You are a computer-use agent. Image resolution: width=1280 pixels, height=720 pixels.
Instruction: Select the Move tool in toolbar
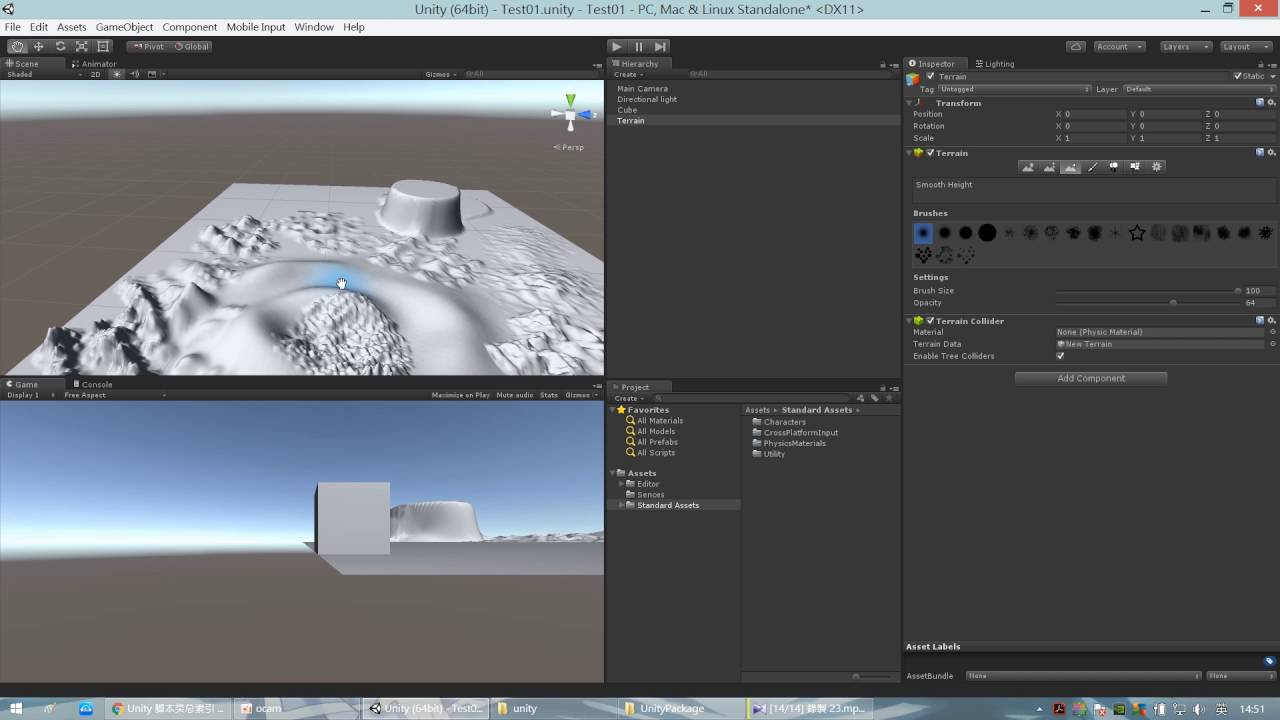(39, 46)
